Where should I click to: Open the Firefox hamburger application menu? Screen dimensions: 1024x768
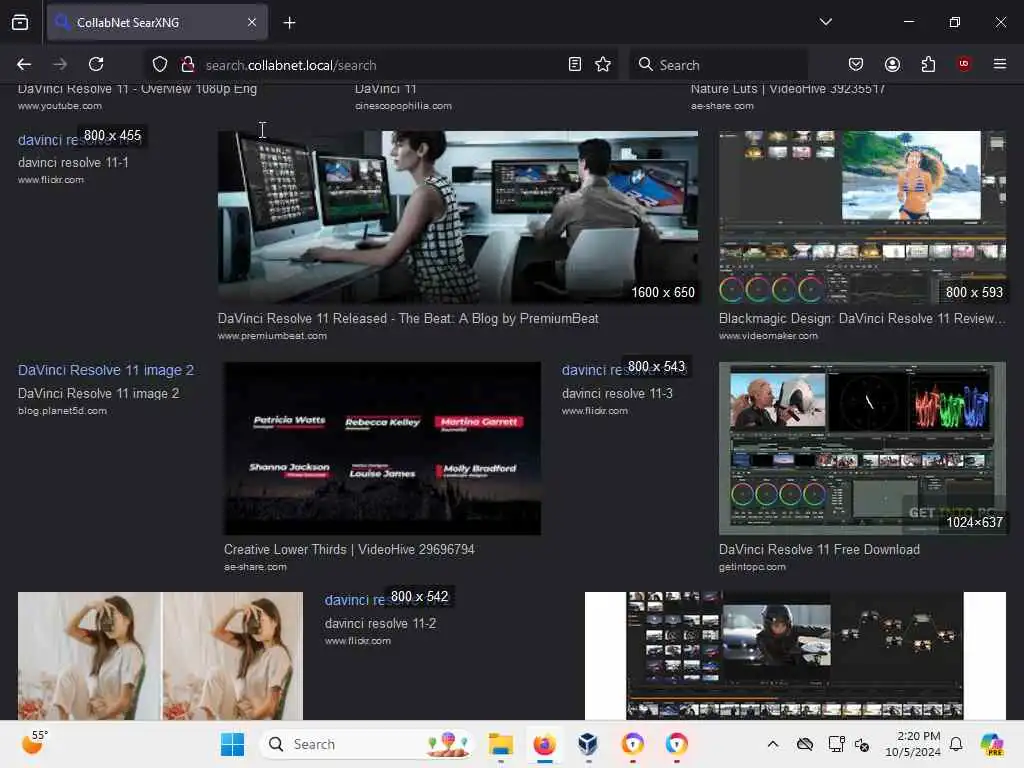(1000, 64)
